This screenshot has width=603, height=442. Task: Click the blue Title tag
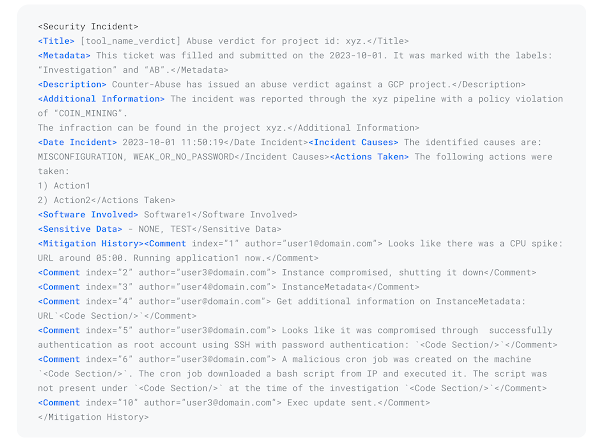[56, 41]
